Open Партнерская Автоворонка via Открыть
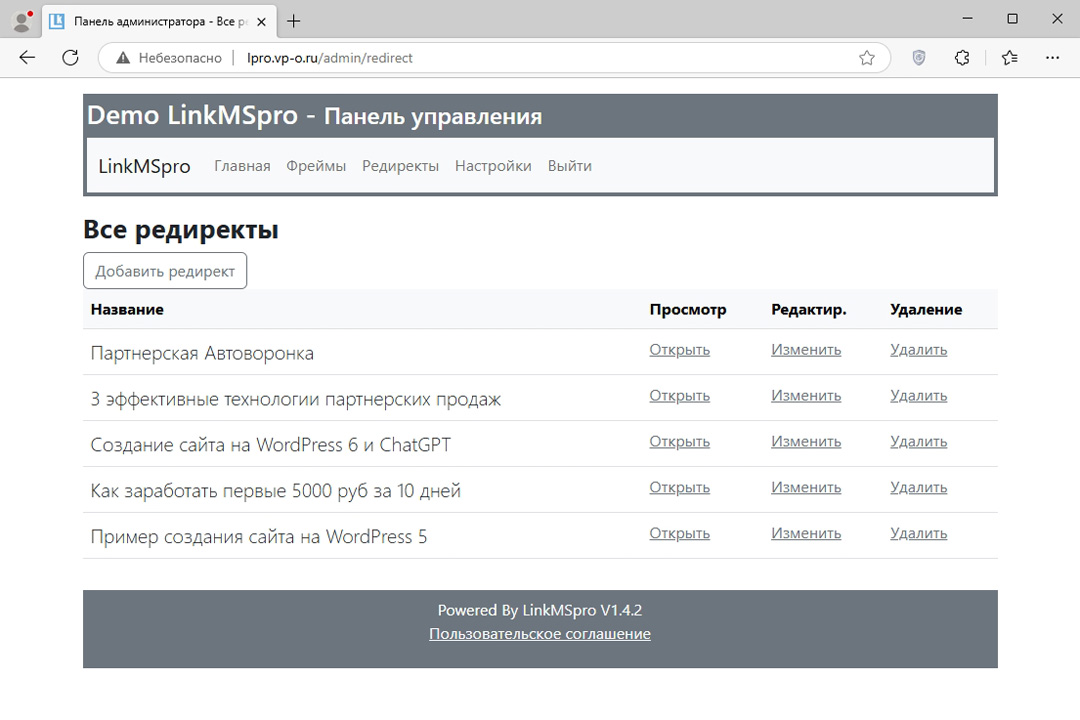Image resolution: width=1080 pixels, height=720 pixels. click(x=679, y=350)
